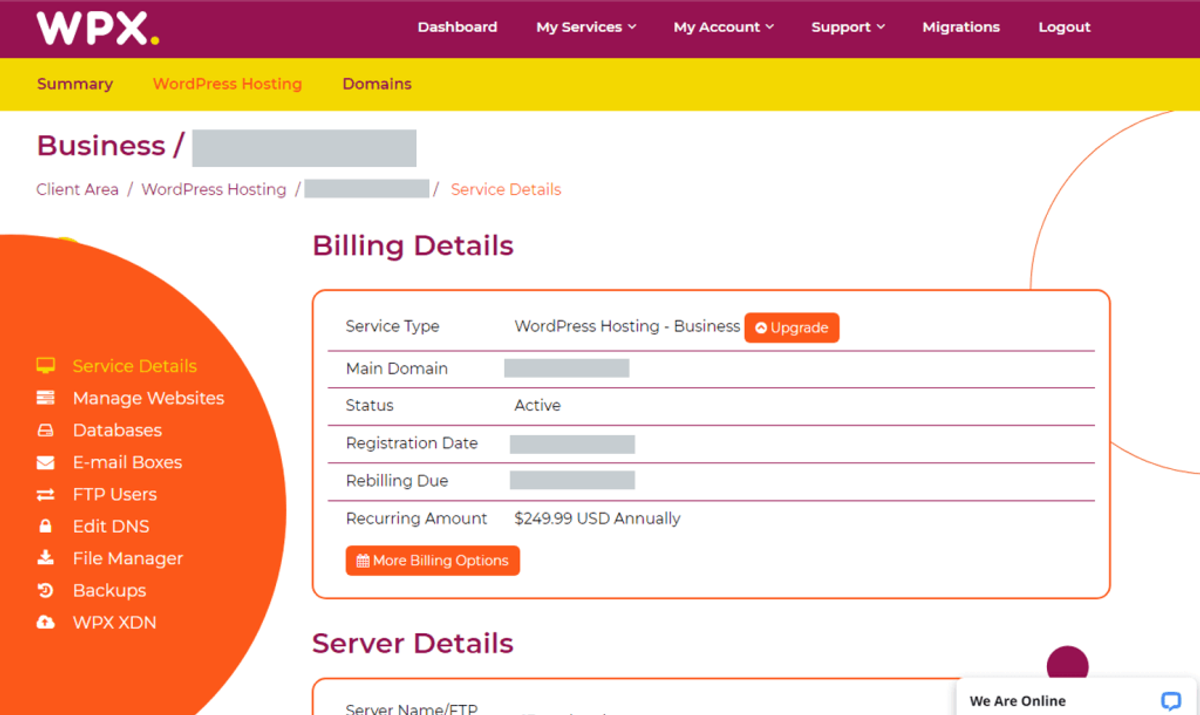
Task: Click the WordPress Hosting - Business service type
Action: [627, 326]
